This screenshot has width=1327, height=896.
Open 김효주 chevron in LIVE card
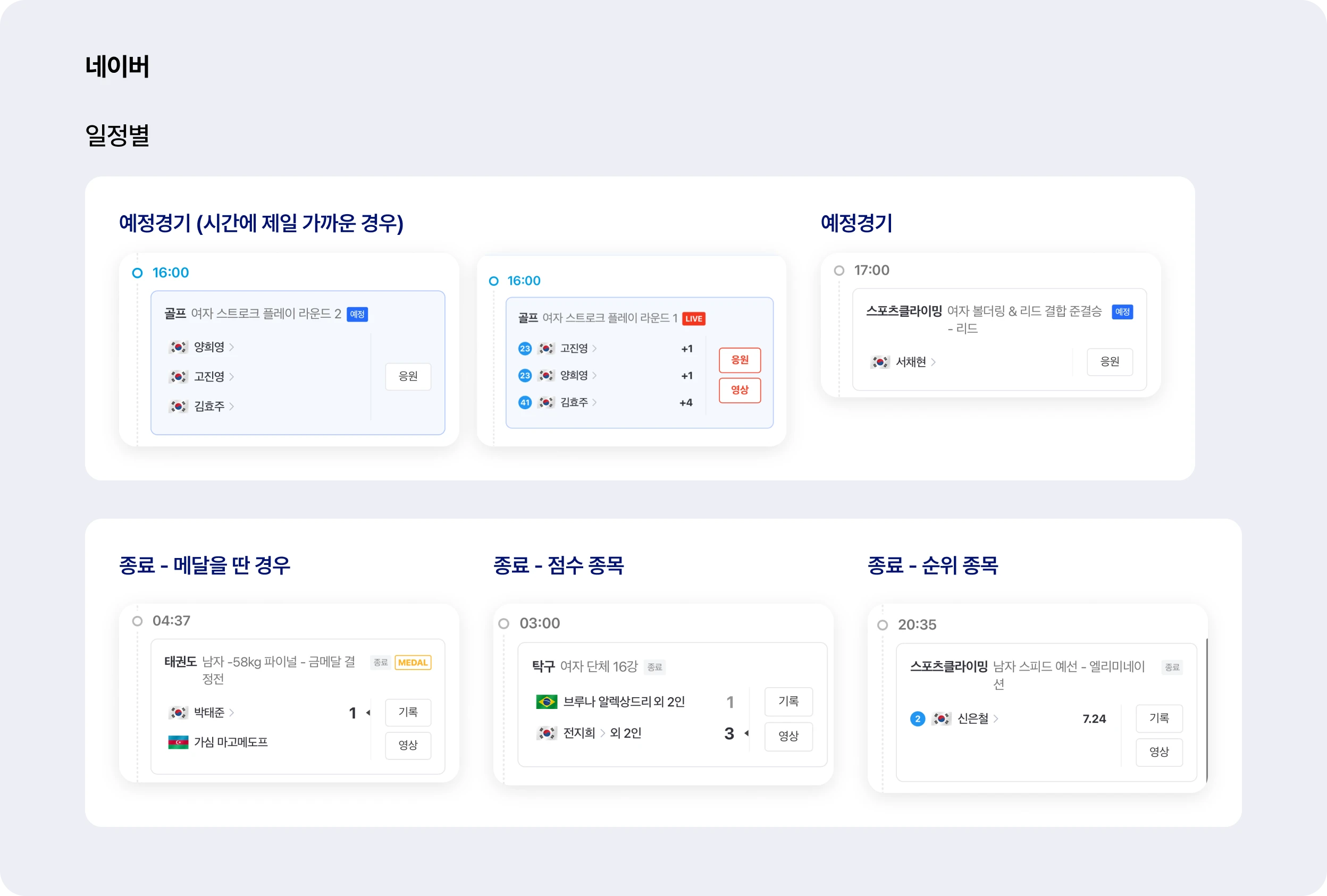(594, 402)
